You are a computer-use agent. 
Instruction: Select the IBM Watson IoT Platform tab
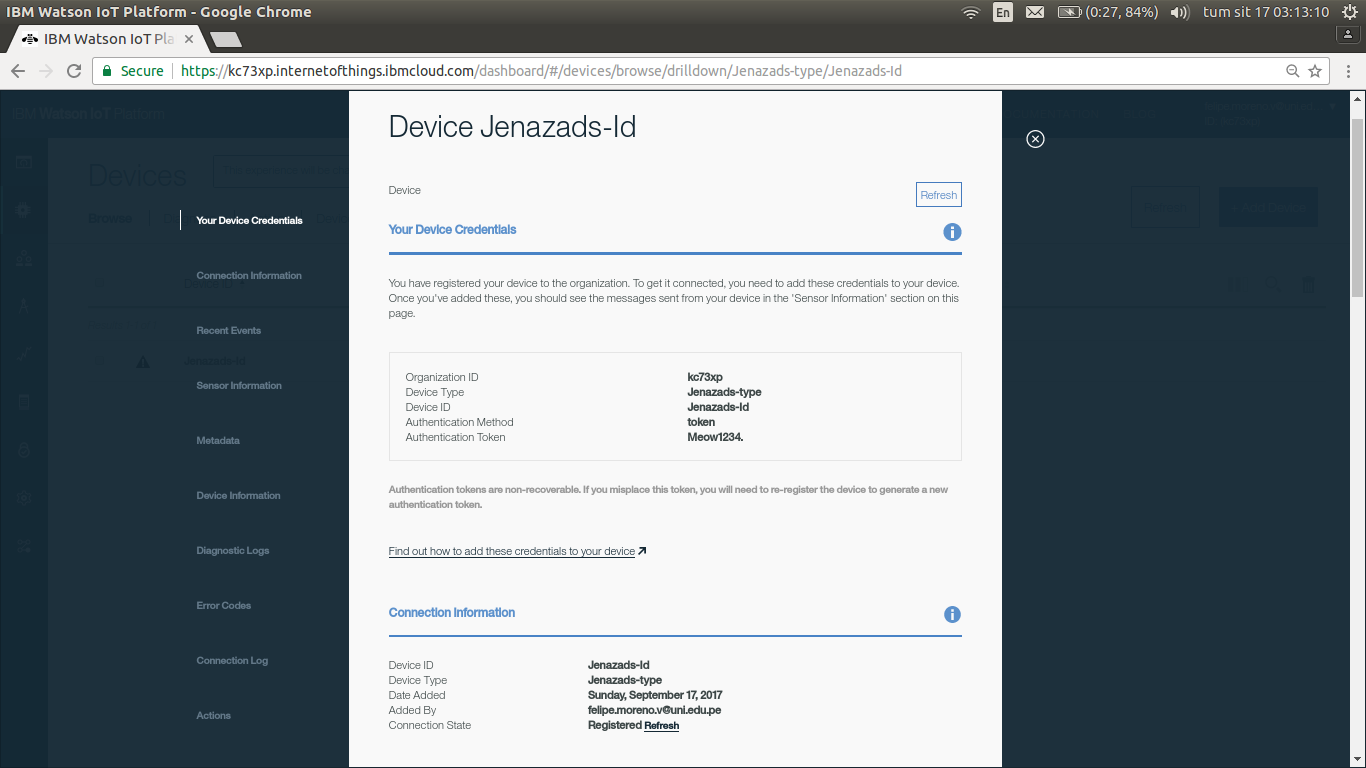(108, 39)
